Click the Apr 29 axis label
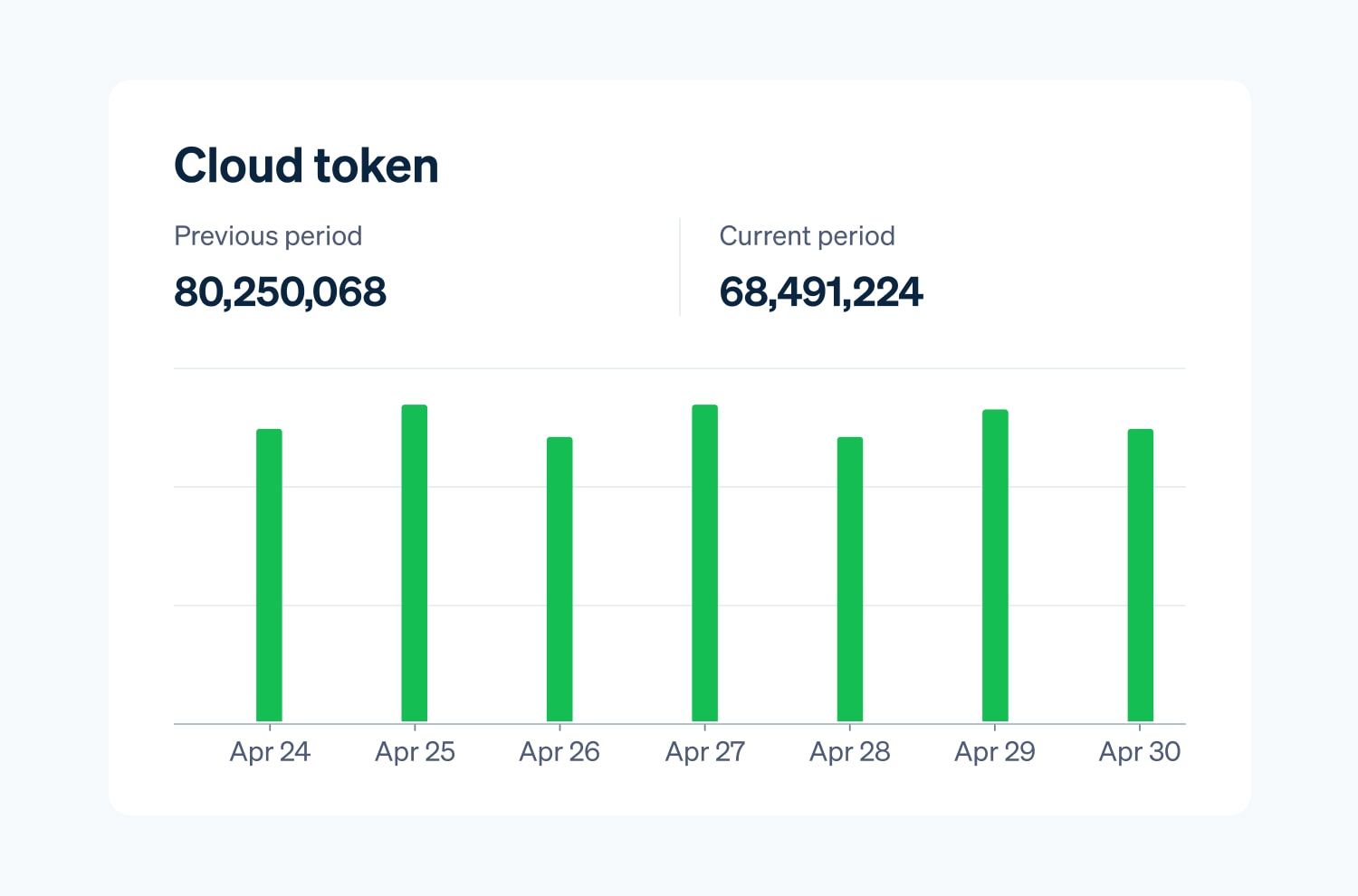 pos(995,752)
